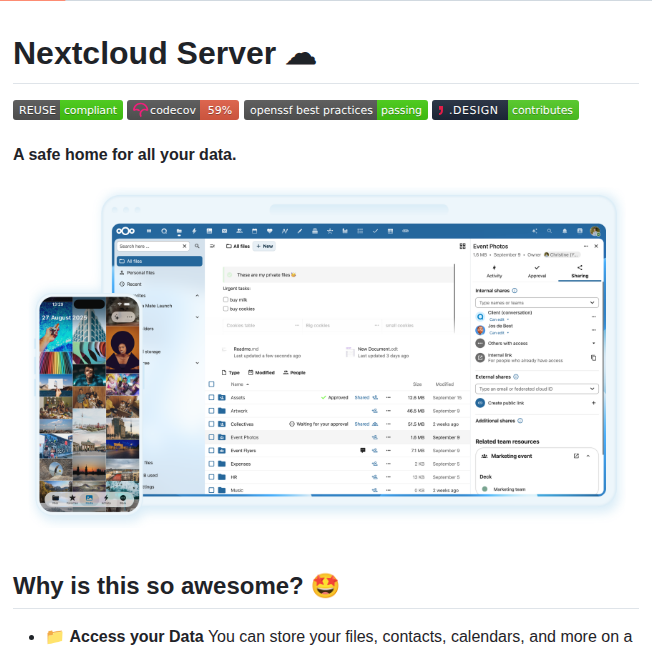Tick the checkbox for the Expenses folder
Viewport: 652px width, 652px height.
(x=211, y=464)
